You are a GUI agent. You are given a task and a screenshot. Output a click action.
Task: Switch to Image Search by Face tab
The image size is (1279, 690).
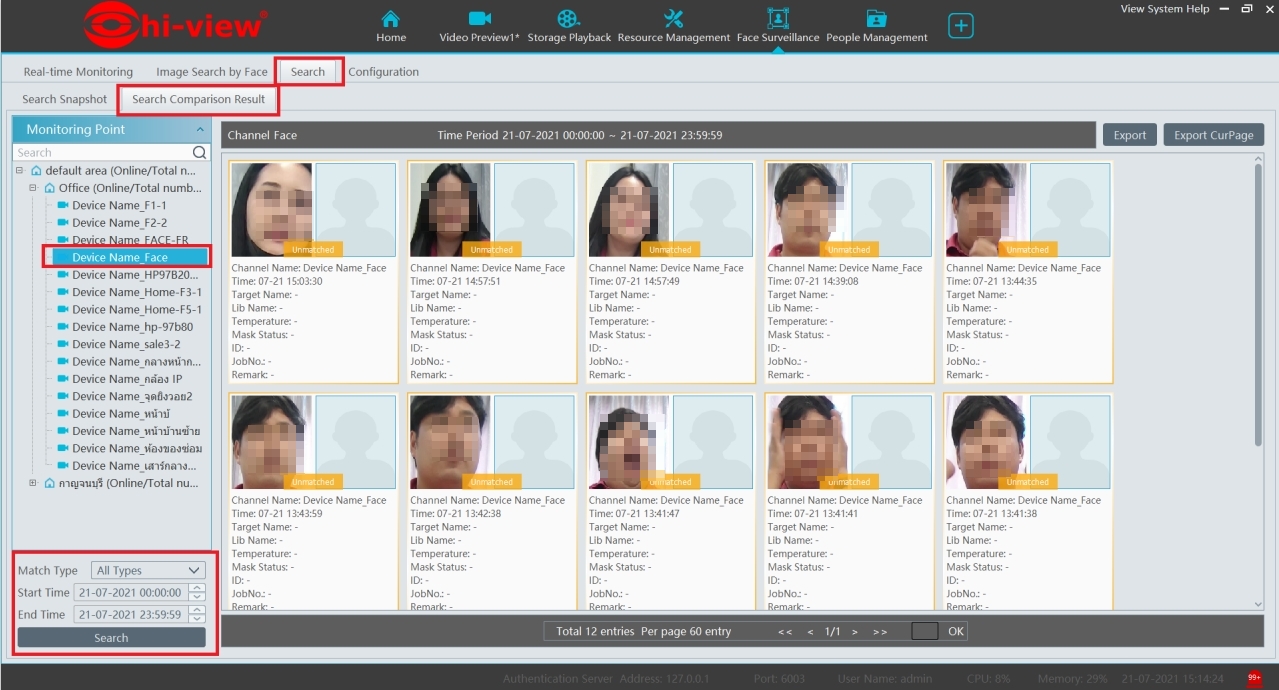(x=212, y=72)
